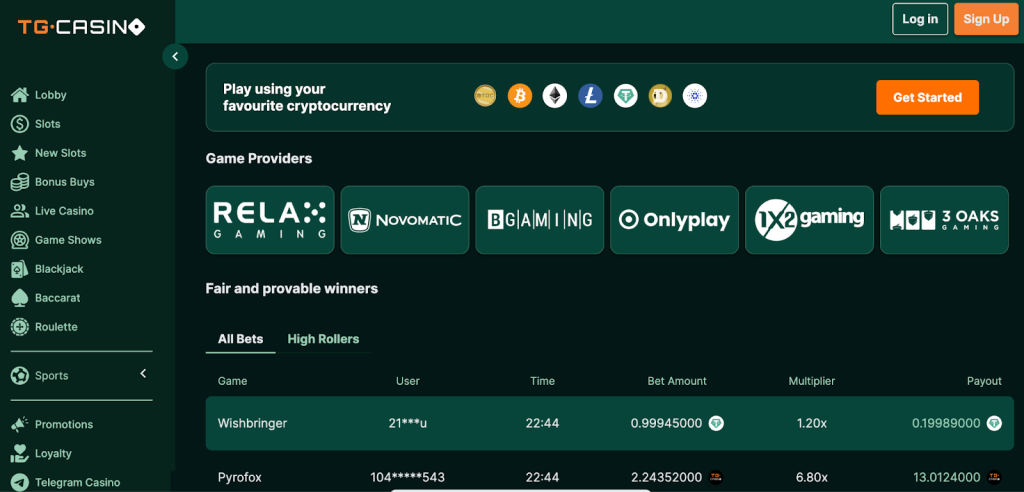Click the Get Started button
Image resolution: width=1024 pixels, height=492 pixels.
[x=927, y=97]
